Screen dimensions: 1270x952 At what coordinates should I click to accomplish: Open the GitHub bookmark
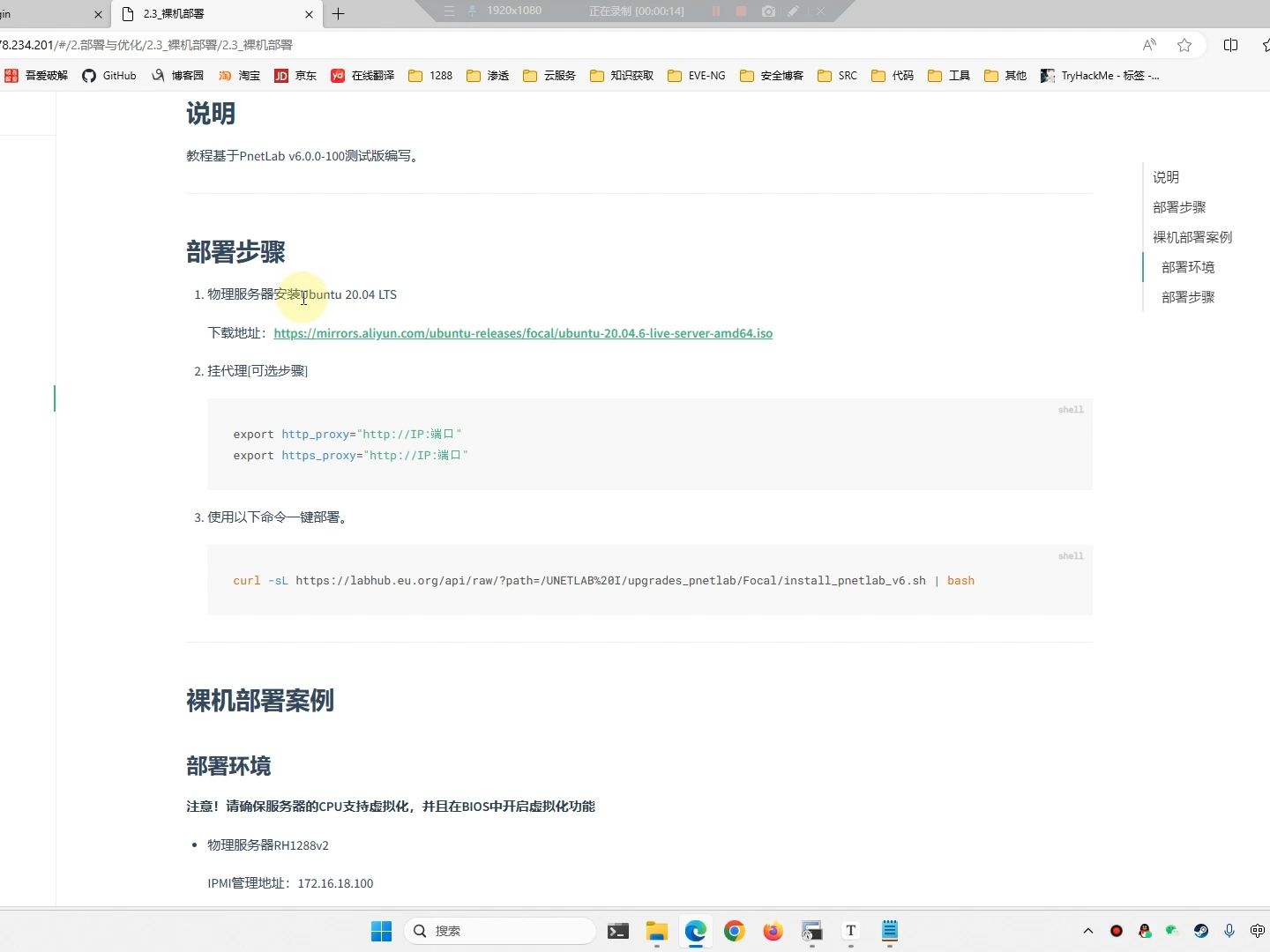(x=109, y=76)
